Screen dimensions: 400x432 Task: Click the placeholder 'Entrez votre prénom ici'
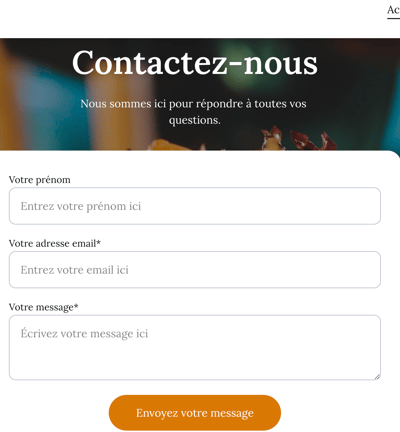81,206
